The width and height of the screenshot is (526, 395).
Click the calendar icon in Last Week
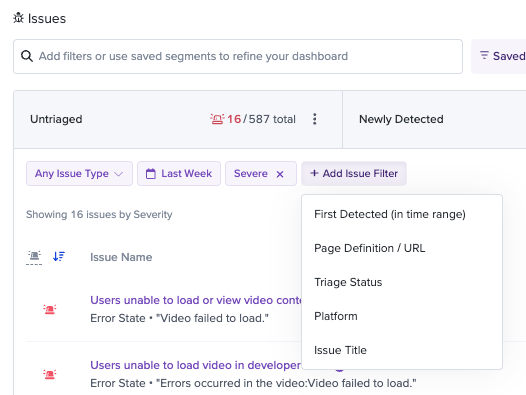(151, 174)
